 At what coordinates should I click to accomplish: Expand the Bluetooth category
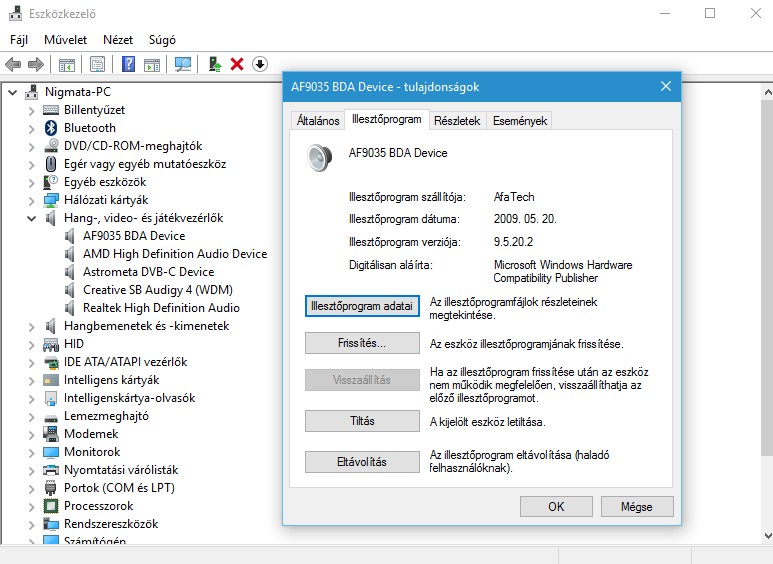tap(32, 128)
